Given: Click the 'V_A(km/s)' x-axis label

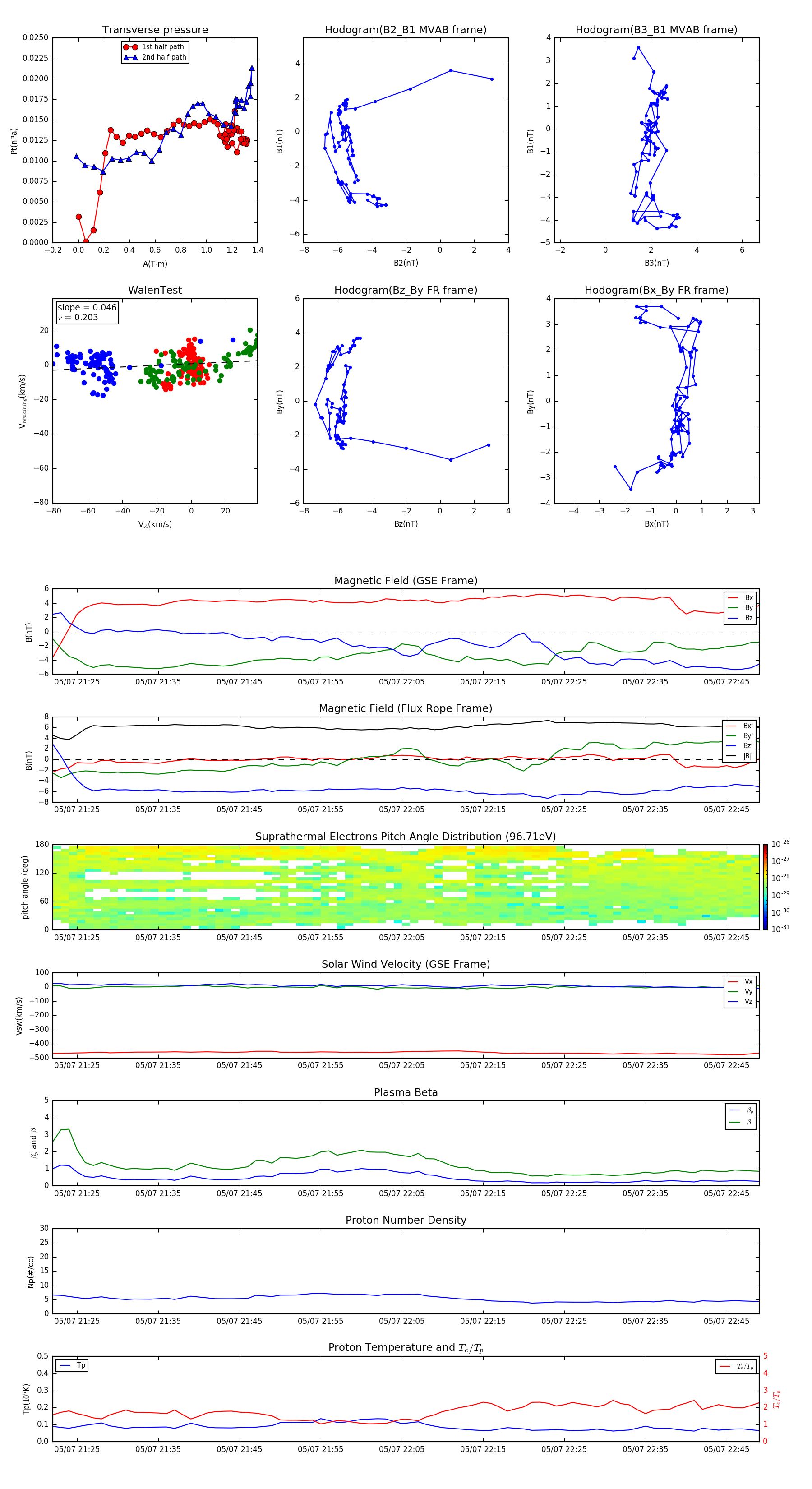Looking at the screenshot, I should click(x=155, y=524).
